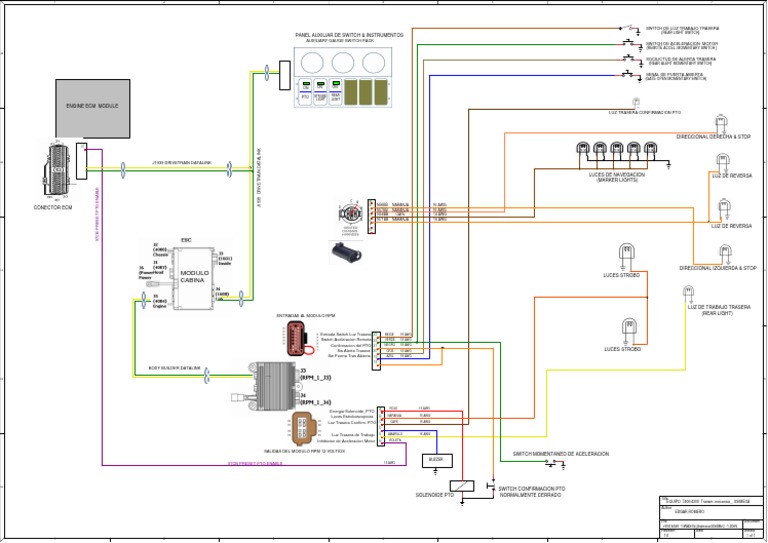Select the leftmost marker light in the LUCES DE NAVEGACION row

coord(583,148)
